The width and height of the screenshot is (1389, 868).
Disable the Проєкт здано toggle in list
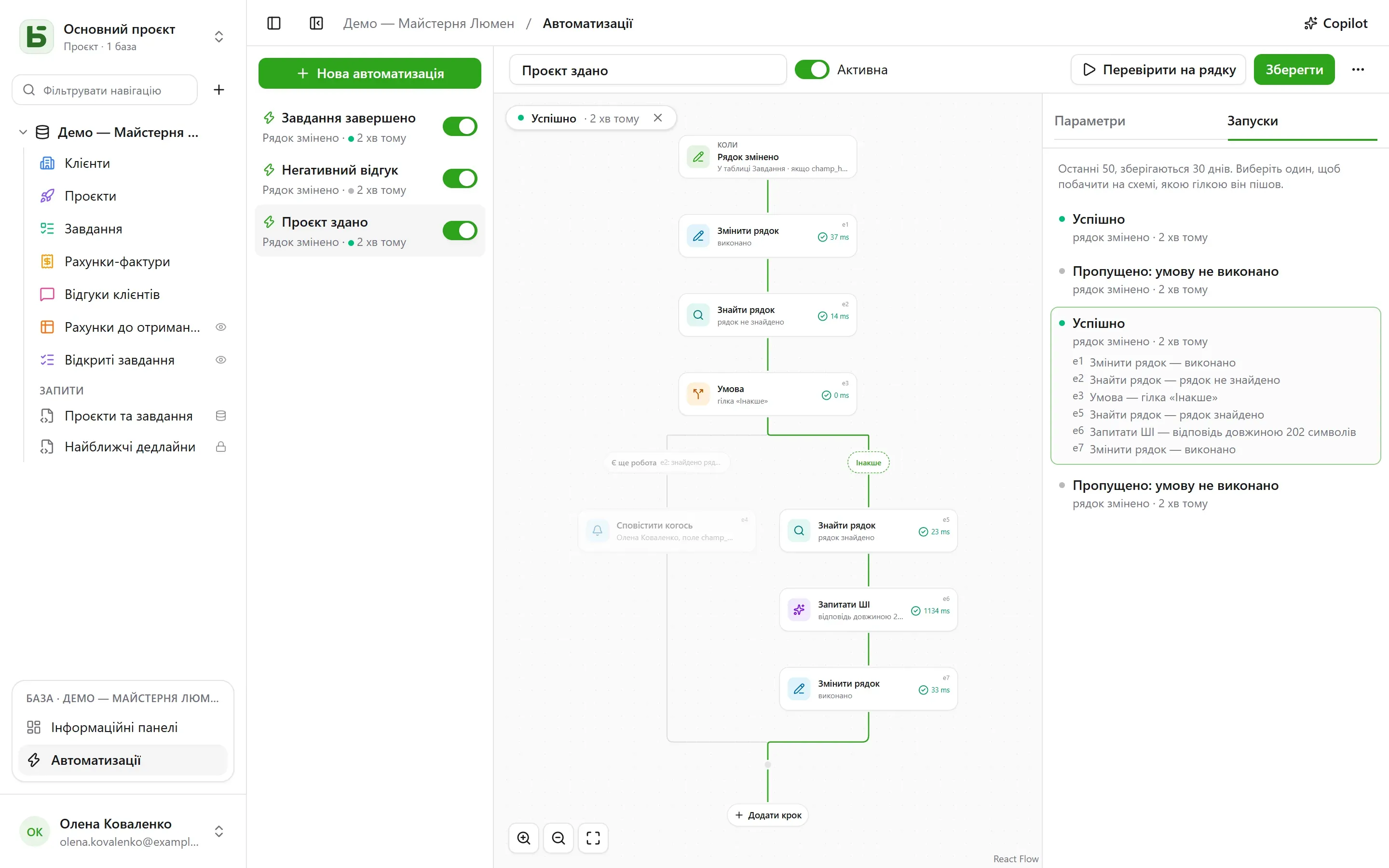(460, 231)
